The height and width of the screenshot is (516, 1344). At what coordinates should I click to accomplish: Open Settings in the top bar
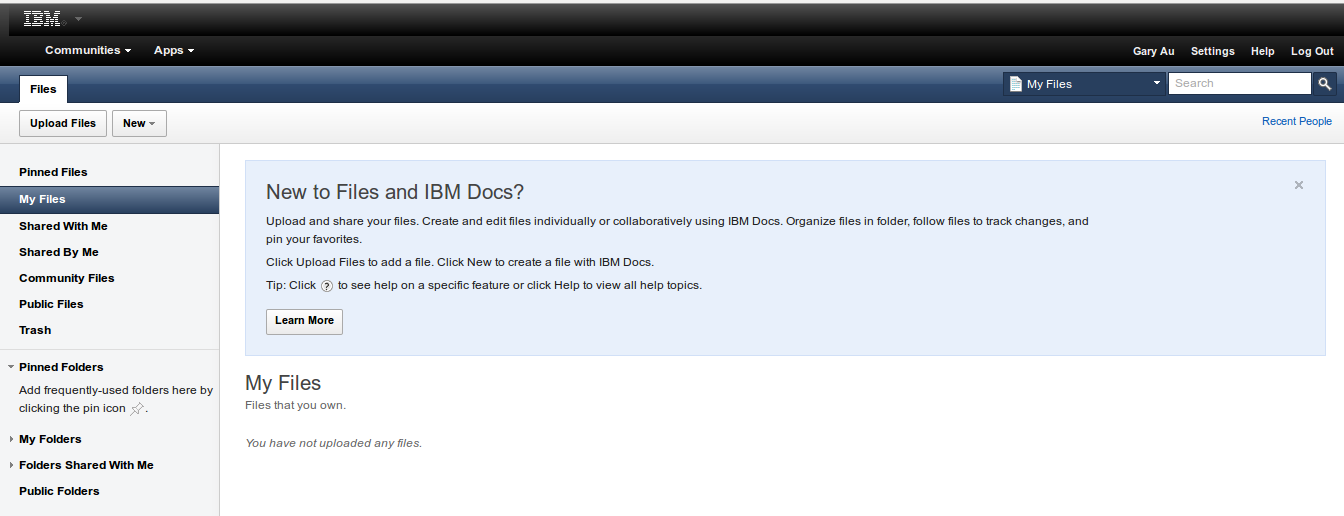click(x=1212, y=51)
